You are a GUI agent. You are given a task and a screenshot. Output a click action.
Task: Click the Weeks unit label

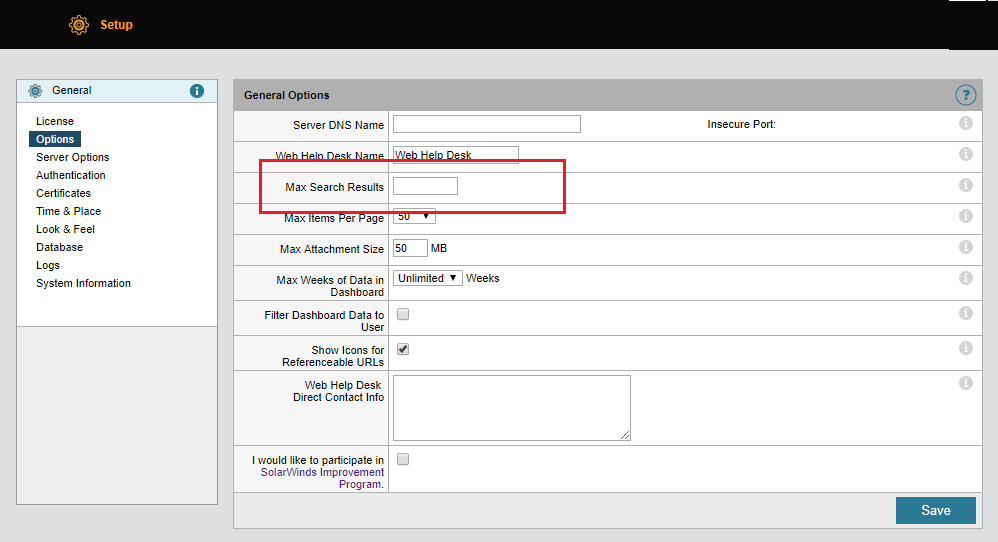pos(482,278)
